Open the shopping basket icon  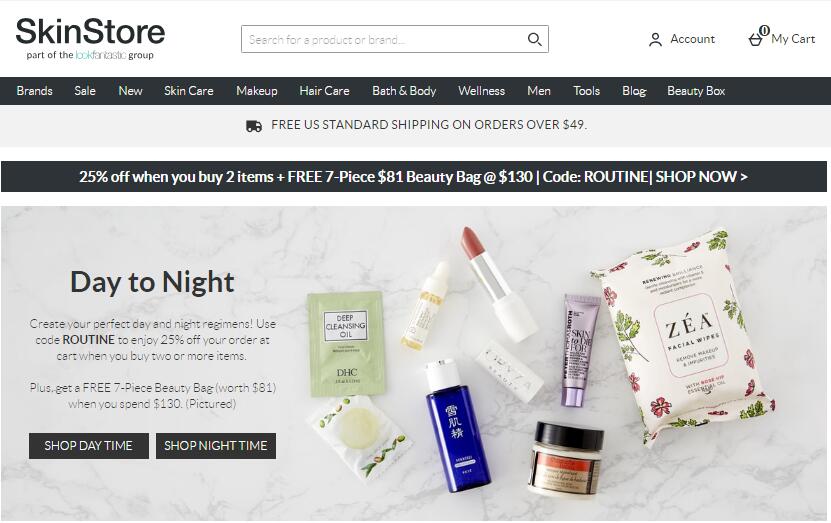click(x=755, y=40)
